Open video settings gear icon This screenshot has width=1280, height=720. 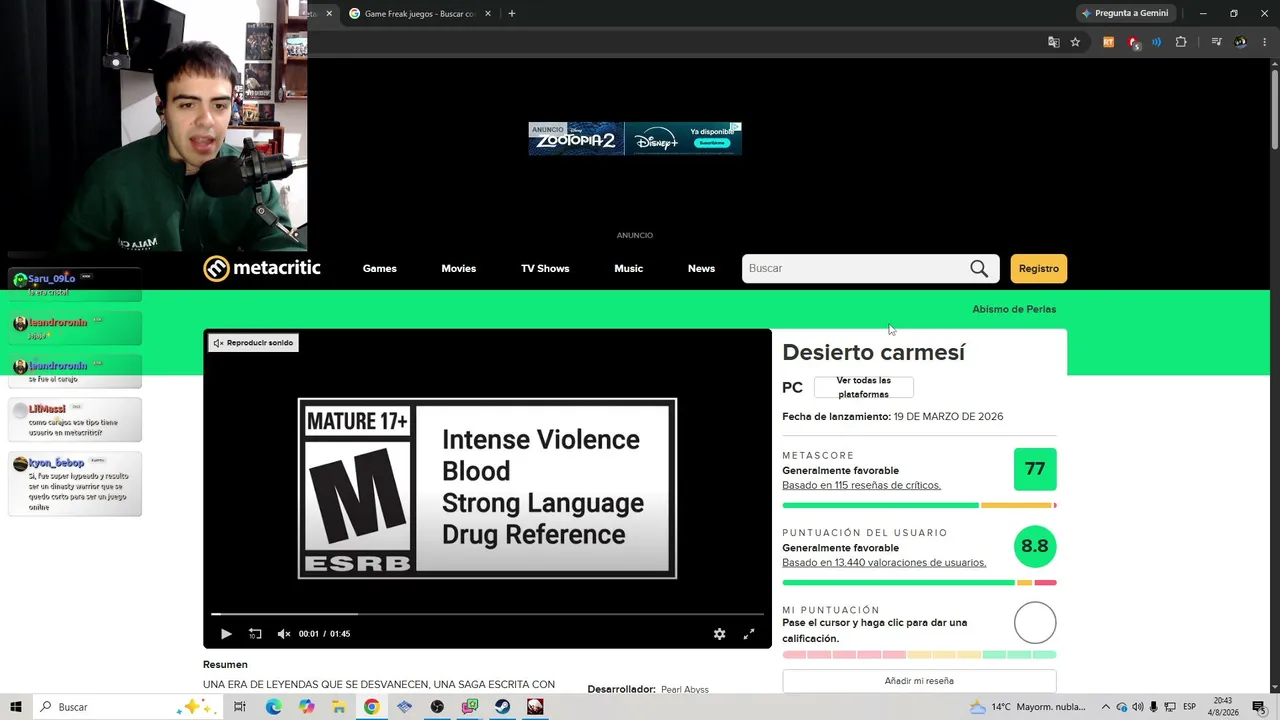[719, 634]
